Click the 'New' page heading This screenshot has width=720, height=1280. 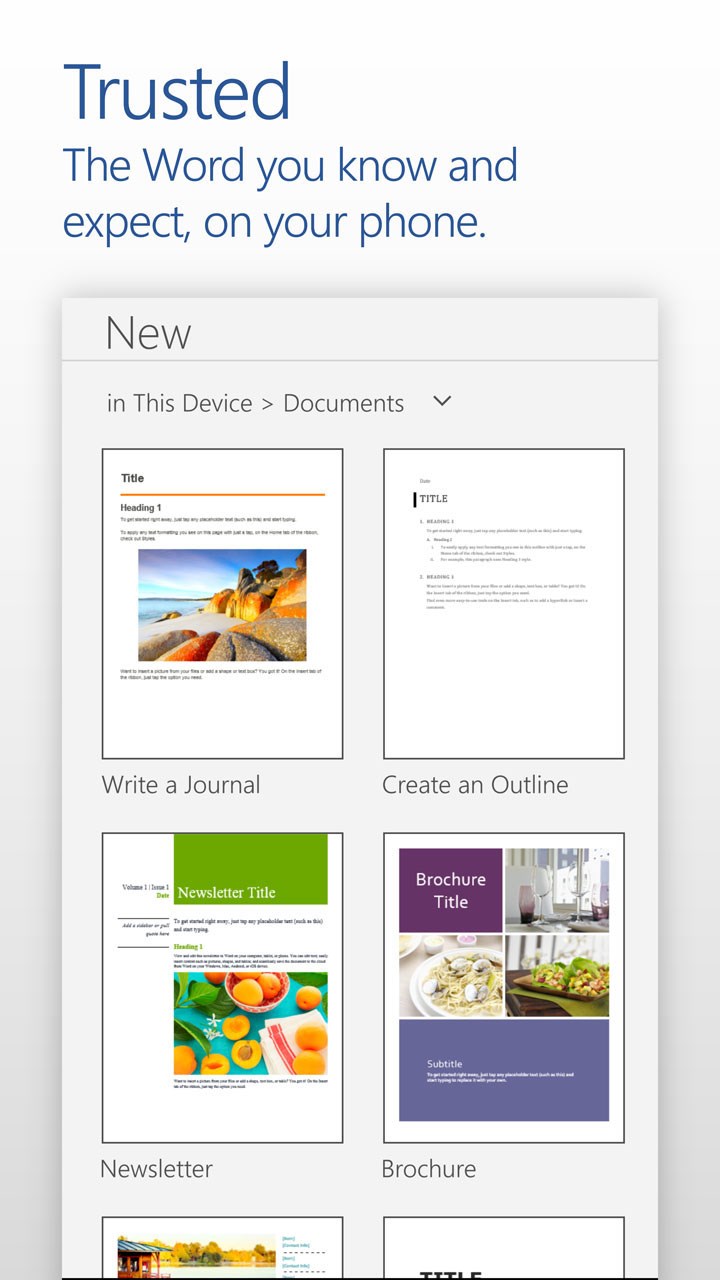click(148, 332)
